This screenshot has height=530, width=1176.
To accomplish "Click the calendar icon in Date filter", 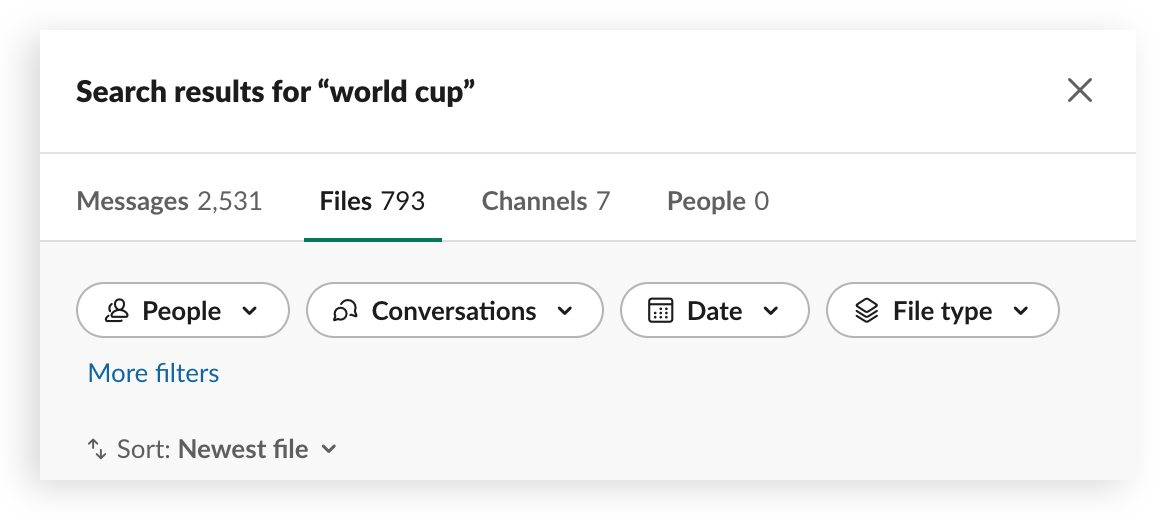I will 660,310.
